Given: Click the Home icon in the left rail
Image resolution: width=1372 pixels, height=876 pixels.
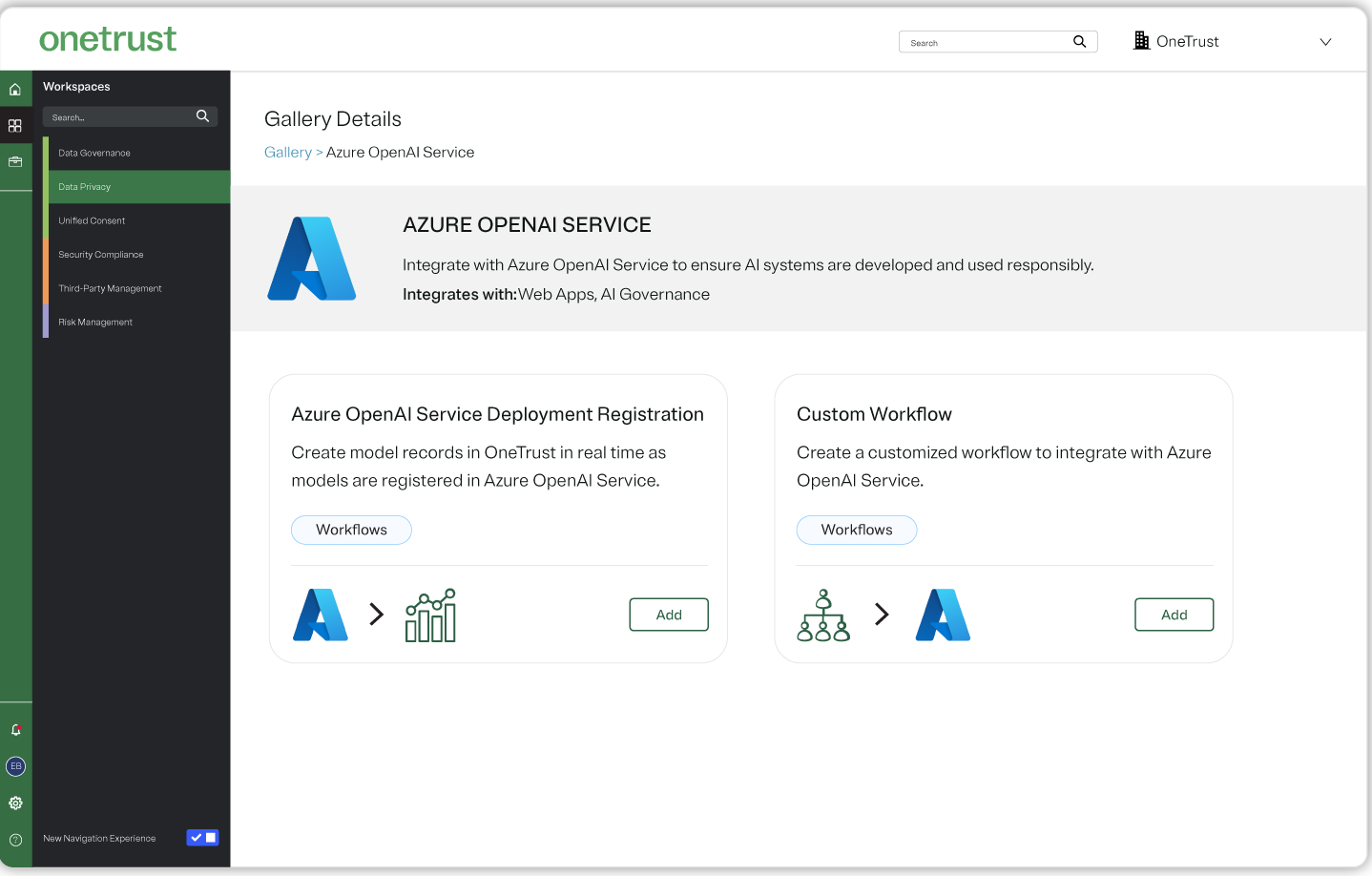Looking at the screenshot, I should (x=15, y=89).
